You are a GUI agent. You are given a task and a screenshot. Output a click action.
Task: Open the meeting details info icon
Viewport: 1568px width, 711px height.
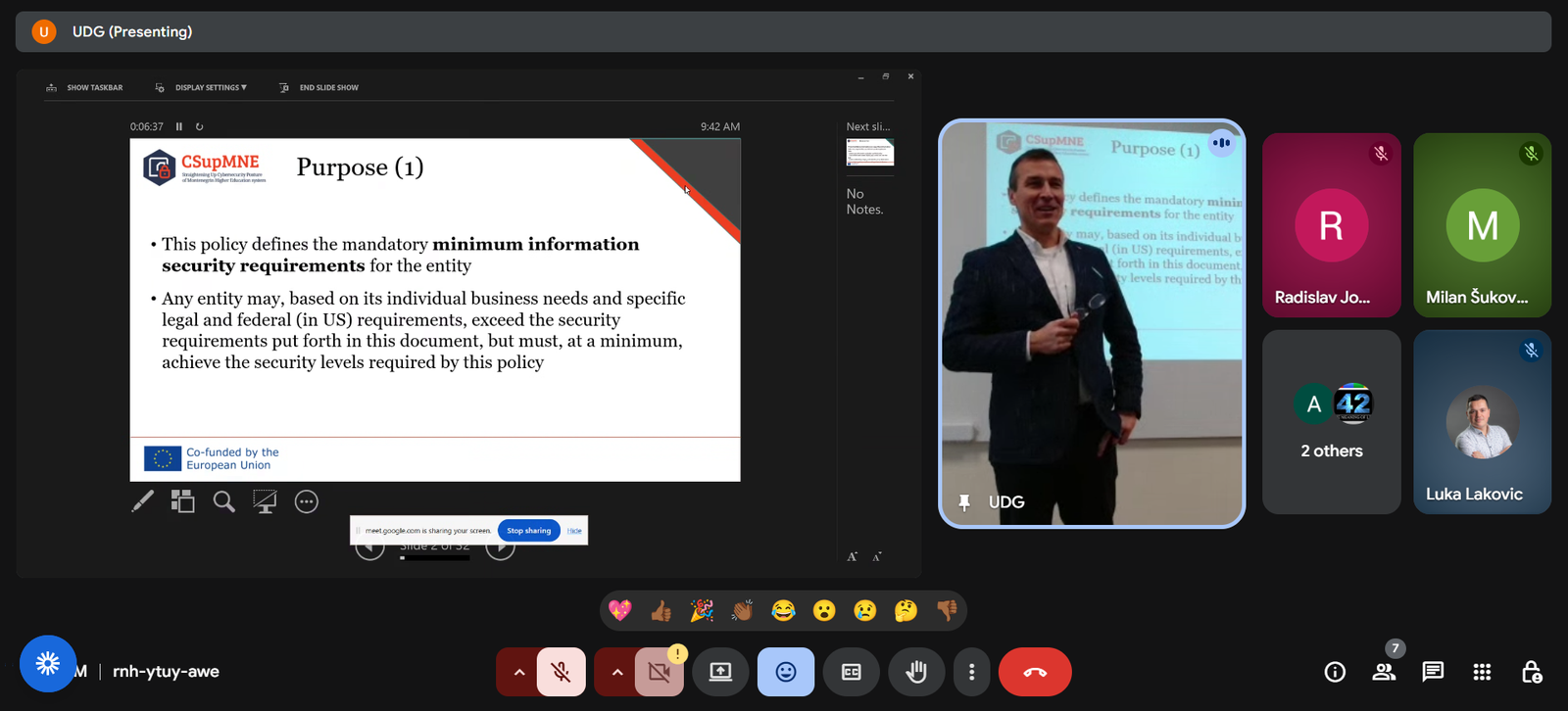[x=1334, y=672]
